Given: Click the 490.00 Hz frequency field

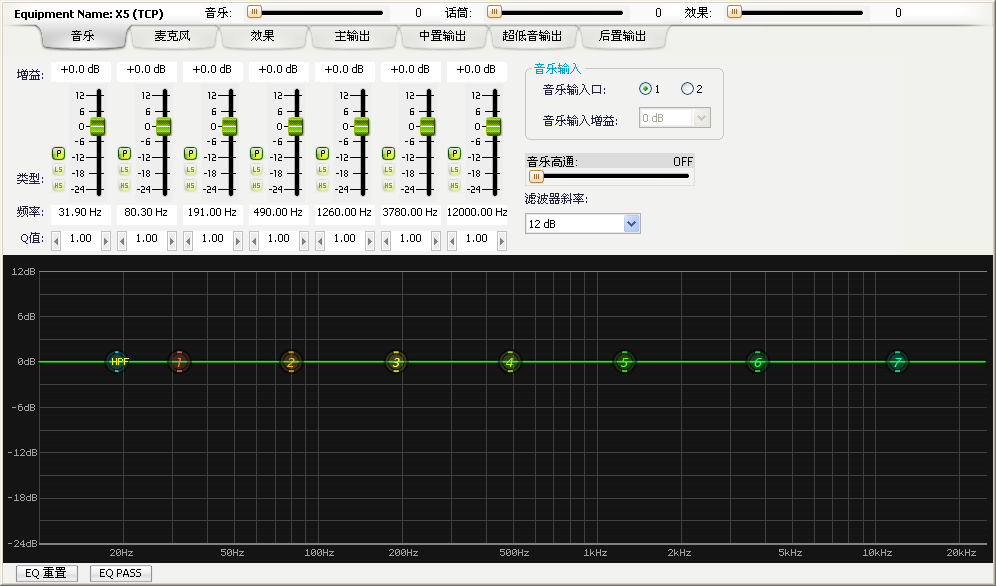Looking at the screenshot, I should (x=278, y=212).
